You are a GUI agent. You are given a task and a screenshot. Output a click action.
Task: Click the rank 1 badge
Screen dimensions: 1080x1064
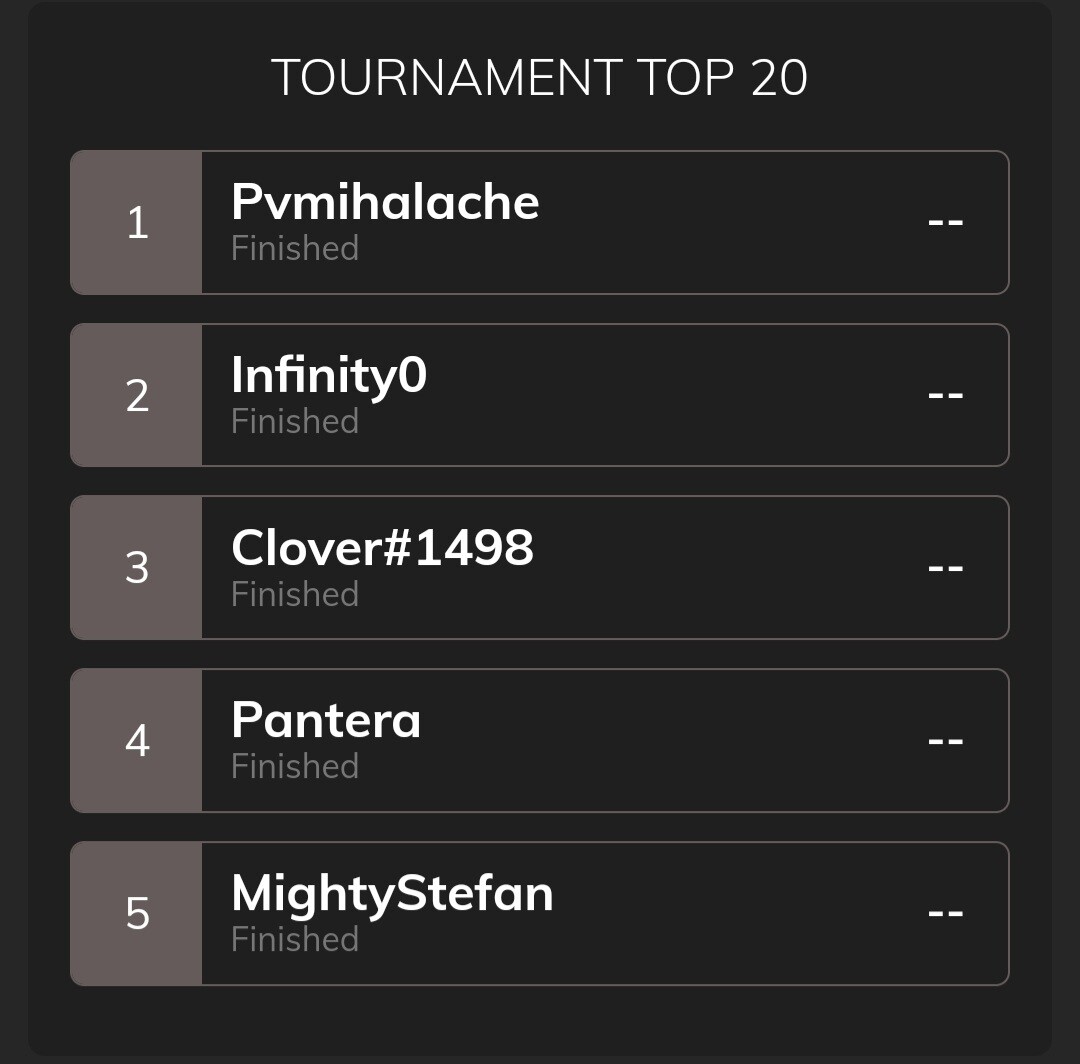[x=136, y=222]
